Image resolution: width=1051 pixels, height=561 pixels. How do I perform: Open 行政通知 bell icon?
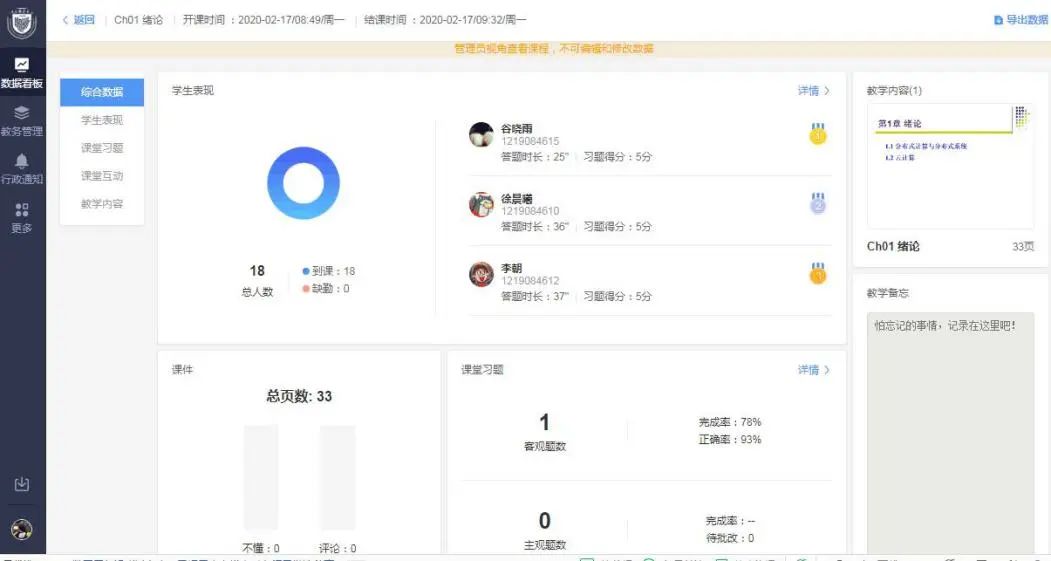coord(21,161)
